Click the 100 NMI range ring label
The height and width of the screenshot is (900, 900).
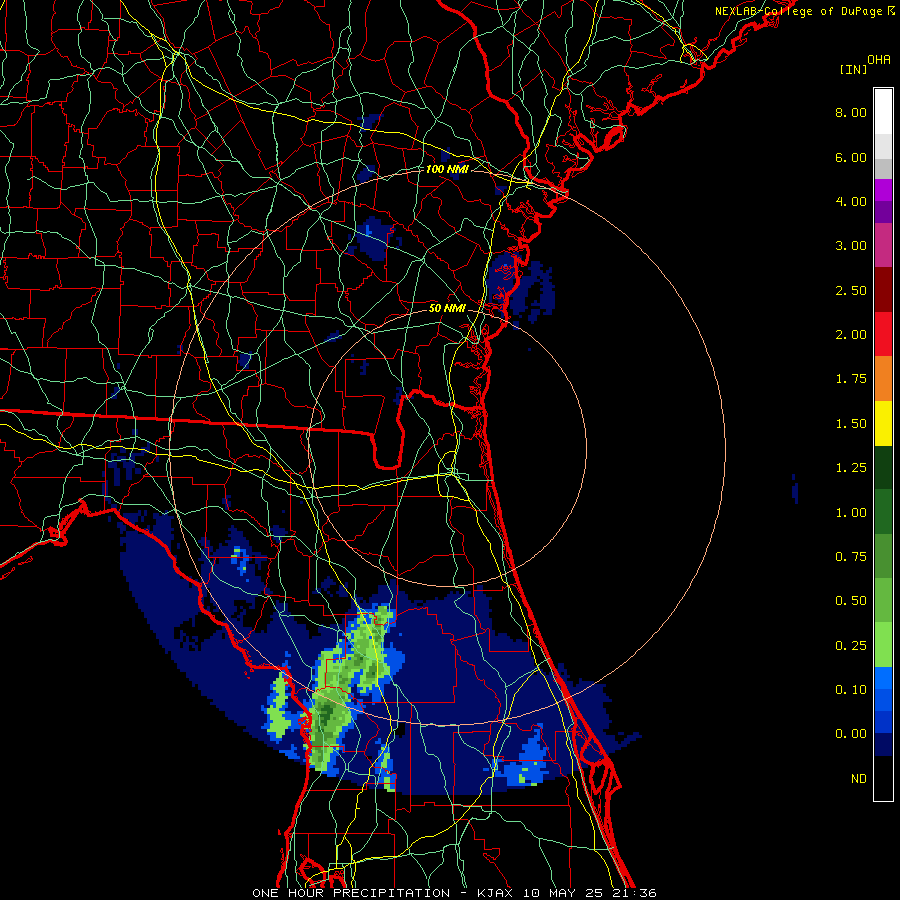click(447, 169)
